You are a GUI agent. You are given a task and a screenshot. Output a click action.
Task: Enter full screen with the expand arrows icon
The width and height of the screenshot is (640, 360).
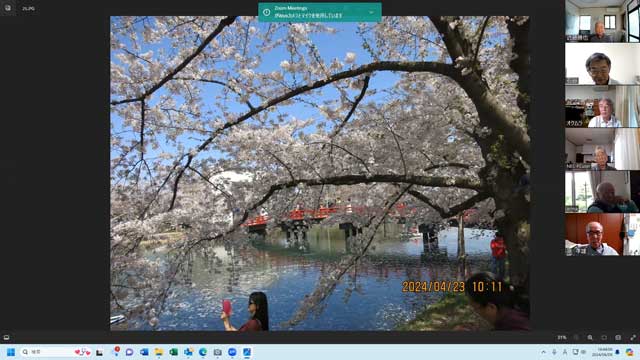tap(633, 338)
